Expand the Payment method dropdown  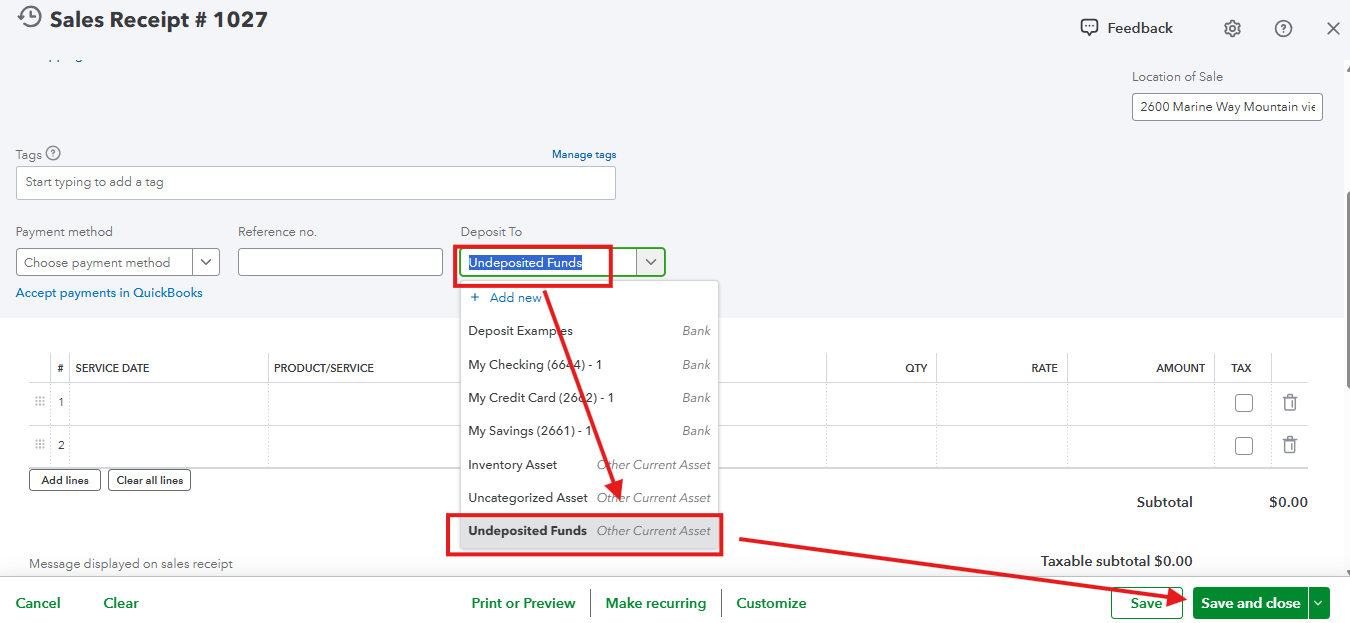tap(207, 262)
